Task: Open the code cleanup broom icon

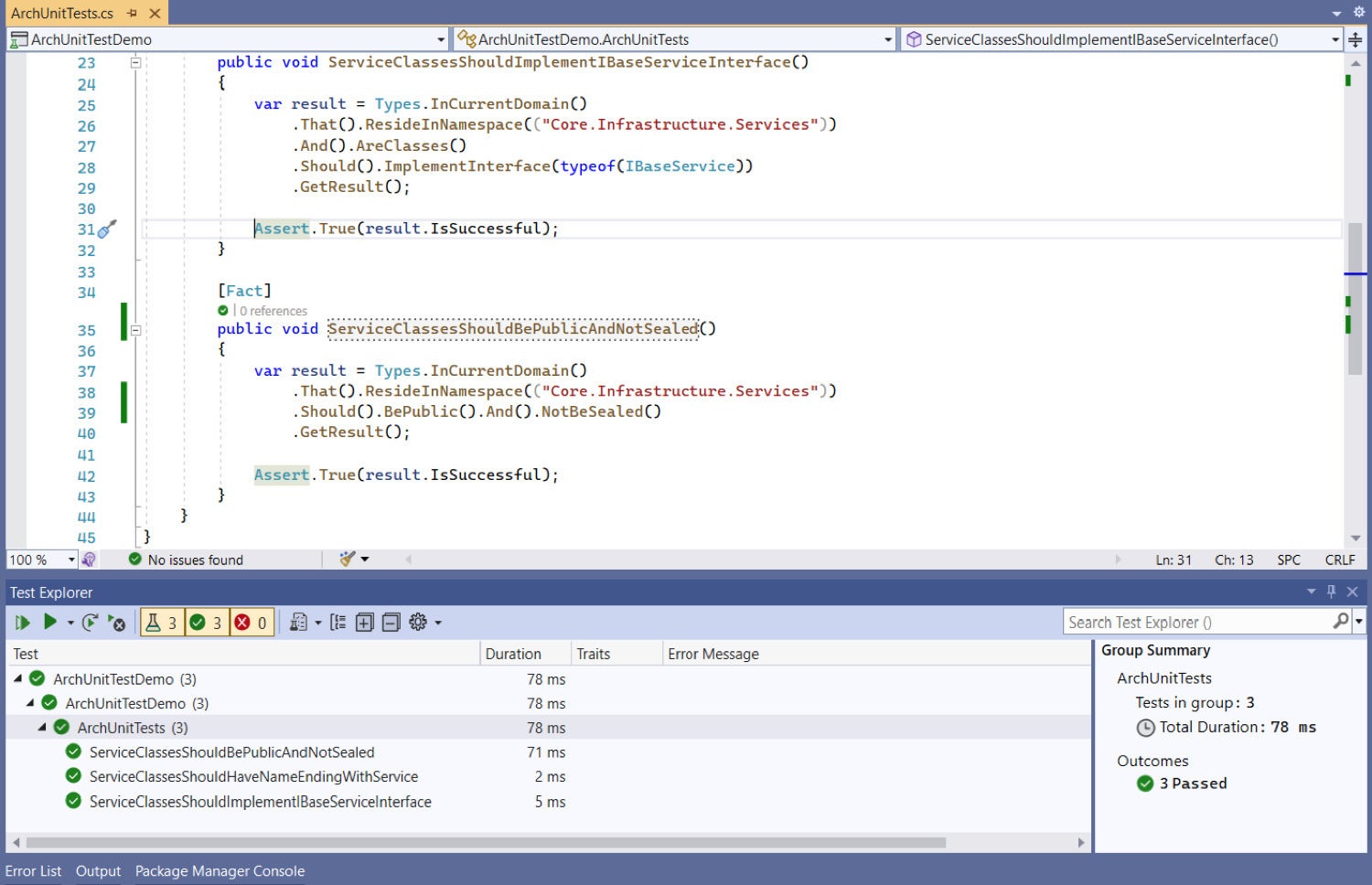Action: pos(348,559)
